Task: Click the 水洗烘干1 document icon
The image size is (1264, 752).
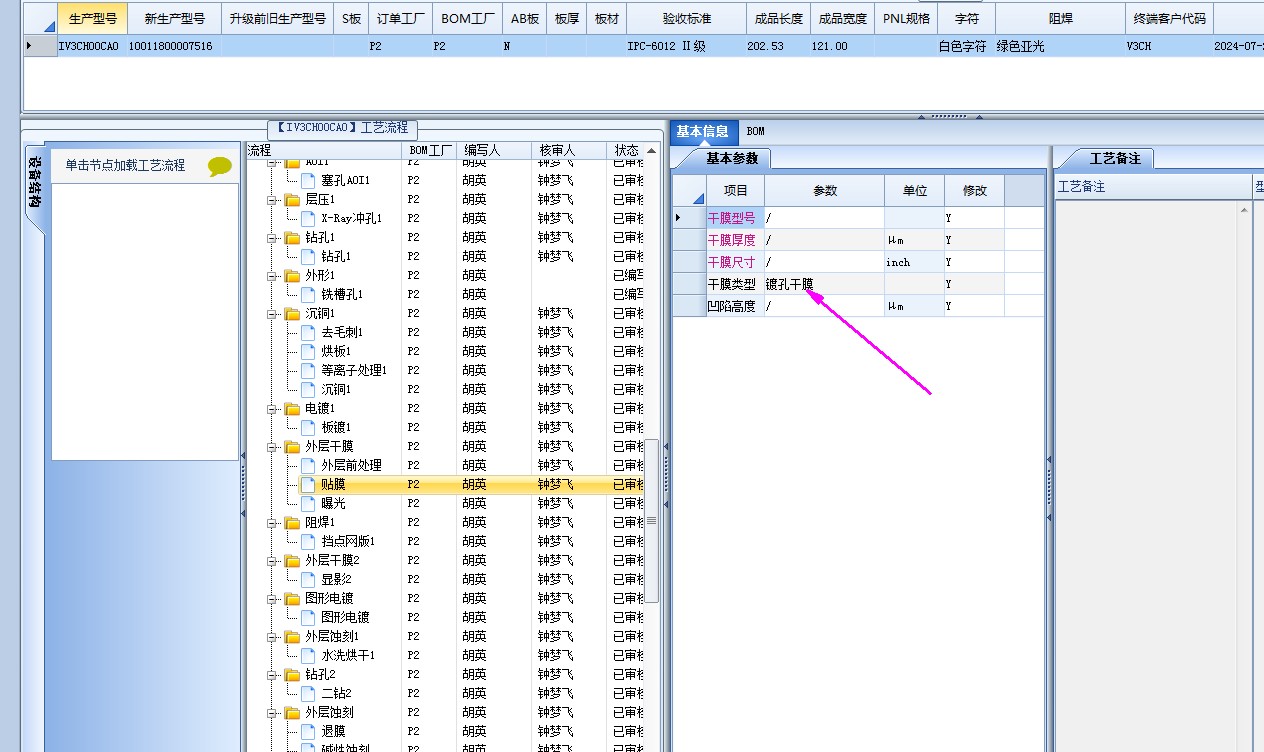Action: click(308, 655)
